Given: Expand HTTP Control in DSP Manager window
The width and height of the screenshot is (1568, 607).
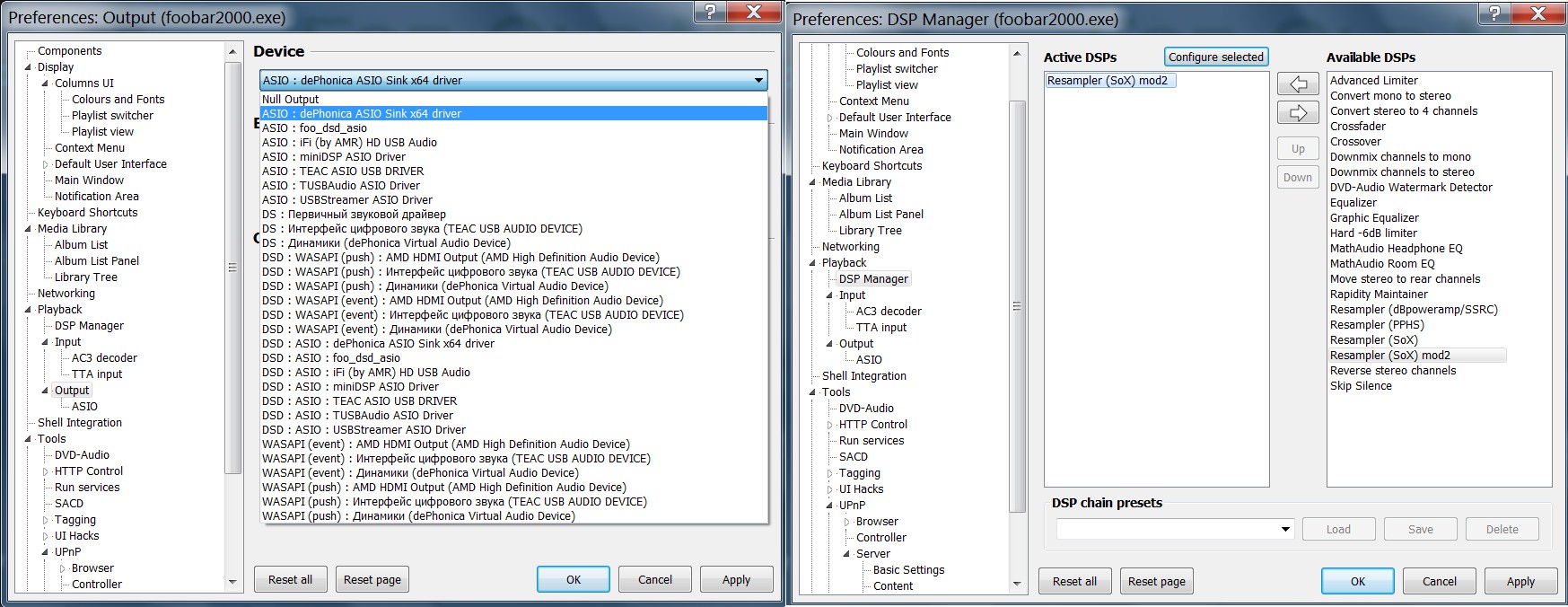Looking at the screenshot, I should pos(829,425).
